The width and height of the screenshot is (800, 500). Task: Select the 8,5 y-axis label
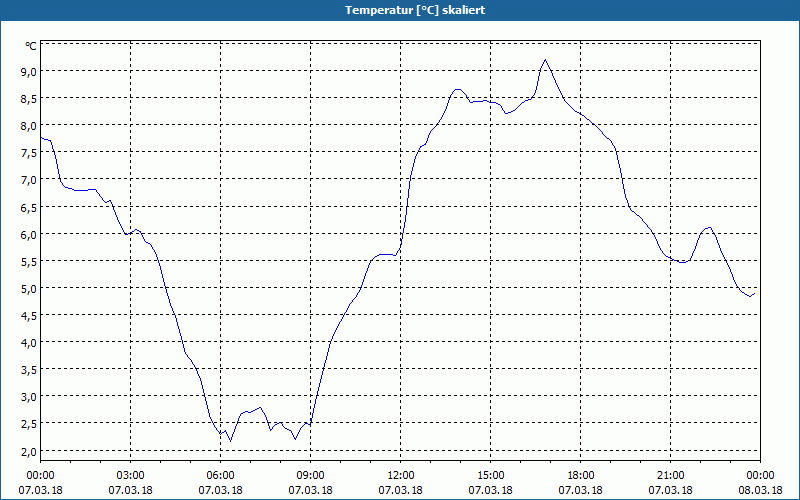click(x=29, y=98)
